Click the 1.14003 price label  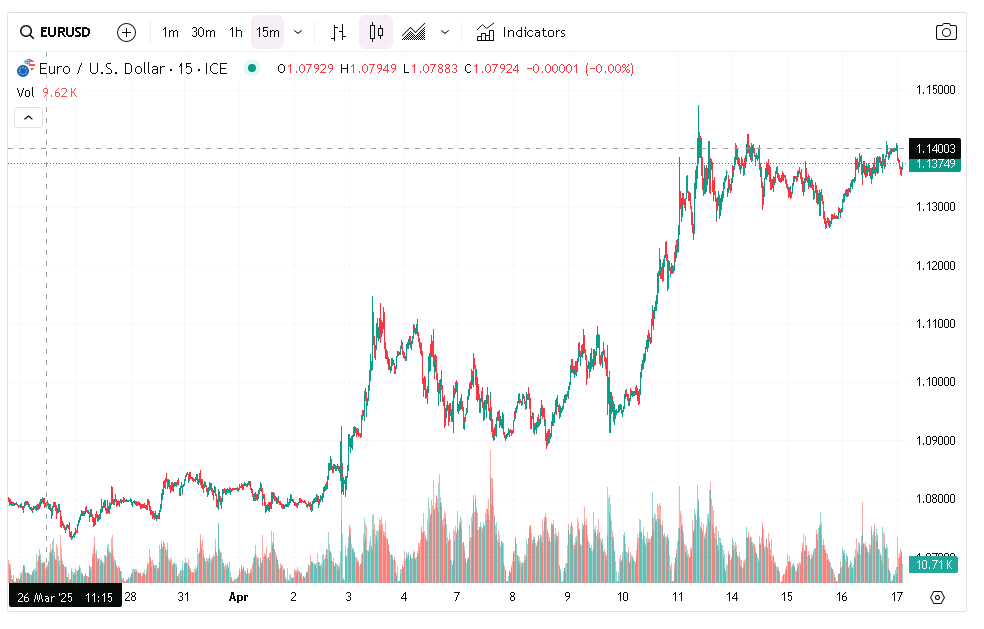[x=935, y=148]
